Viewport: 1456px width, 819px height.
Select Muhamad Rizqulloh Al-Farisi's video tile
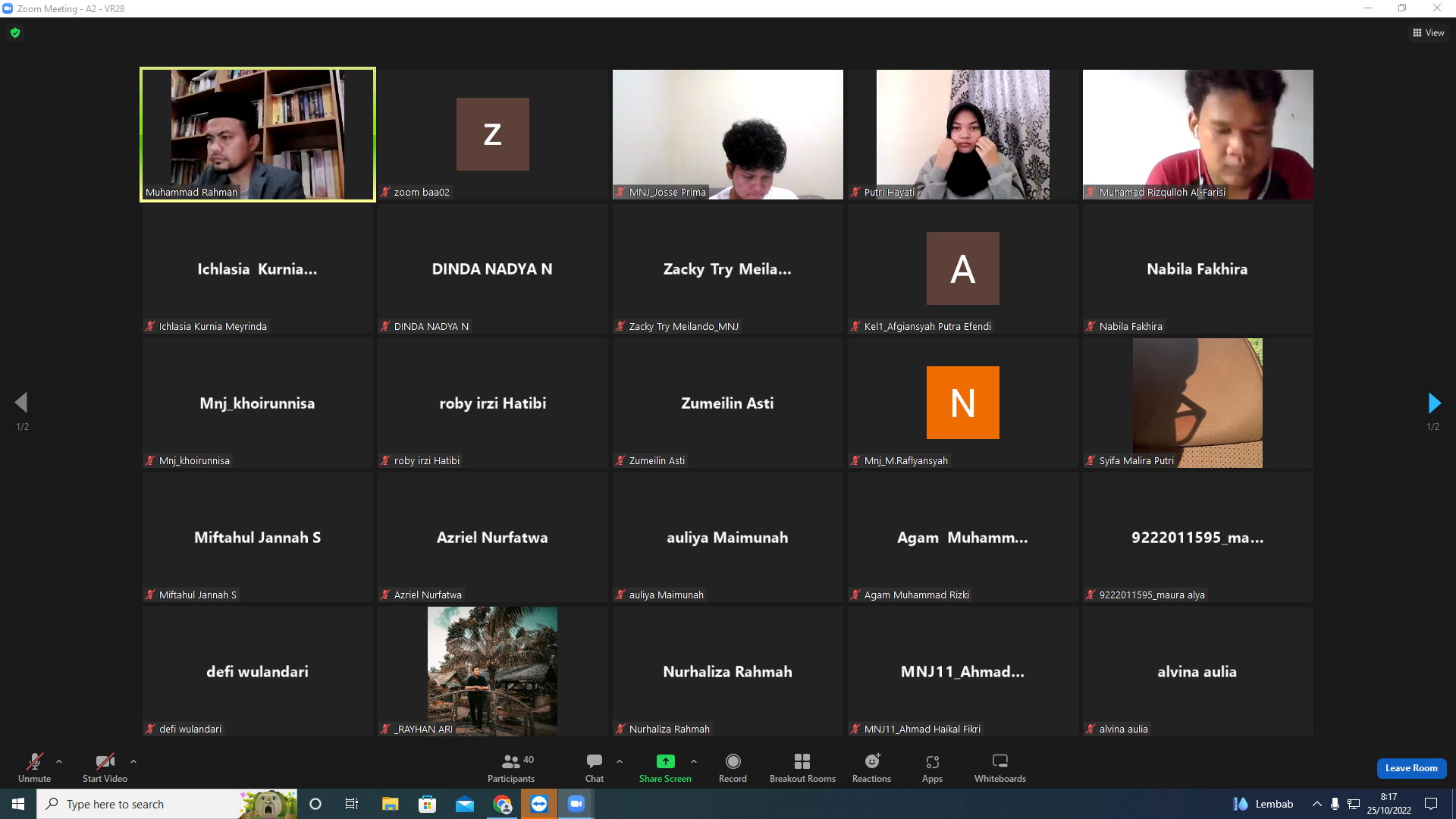point(1198,134)
